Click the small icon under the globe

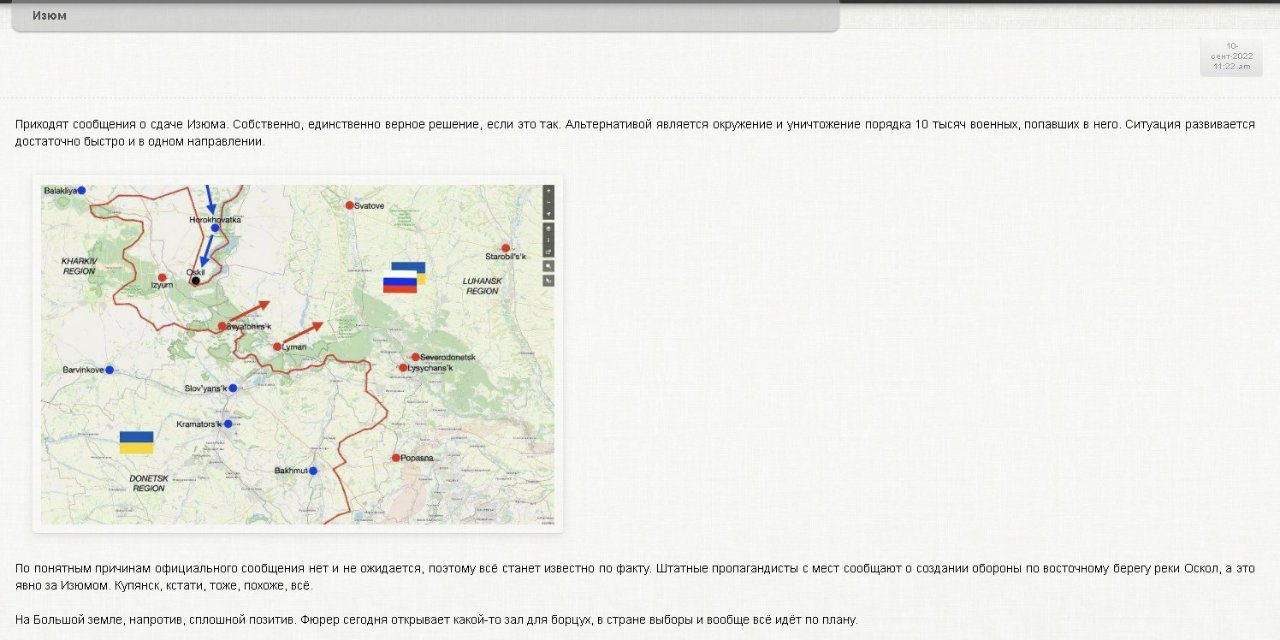point(548,240)
